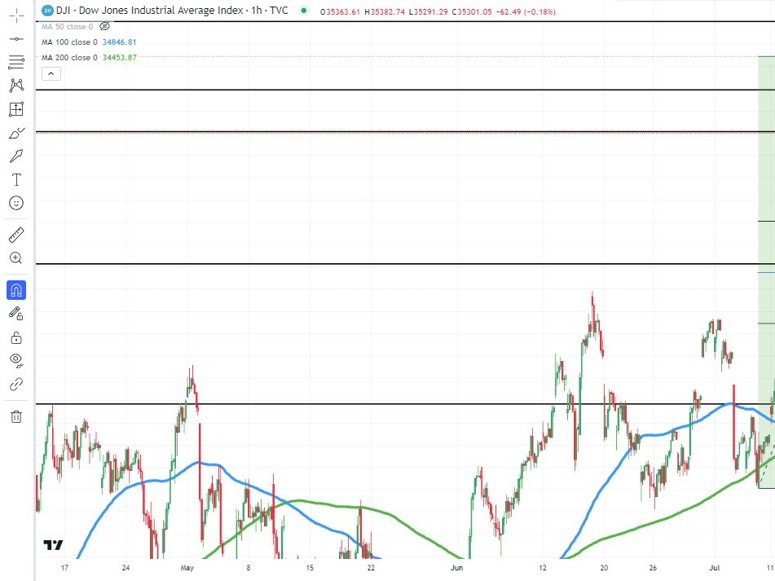Click the green market status dot
Image resolution: width=775 pixels, height=581 pixels.
(303, 10)
